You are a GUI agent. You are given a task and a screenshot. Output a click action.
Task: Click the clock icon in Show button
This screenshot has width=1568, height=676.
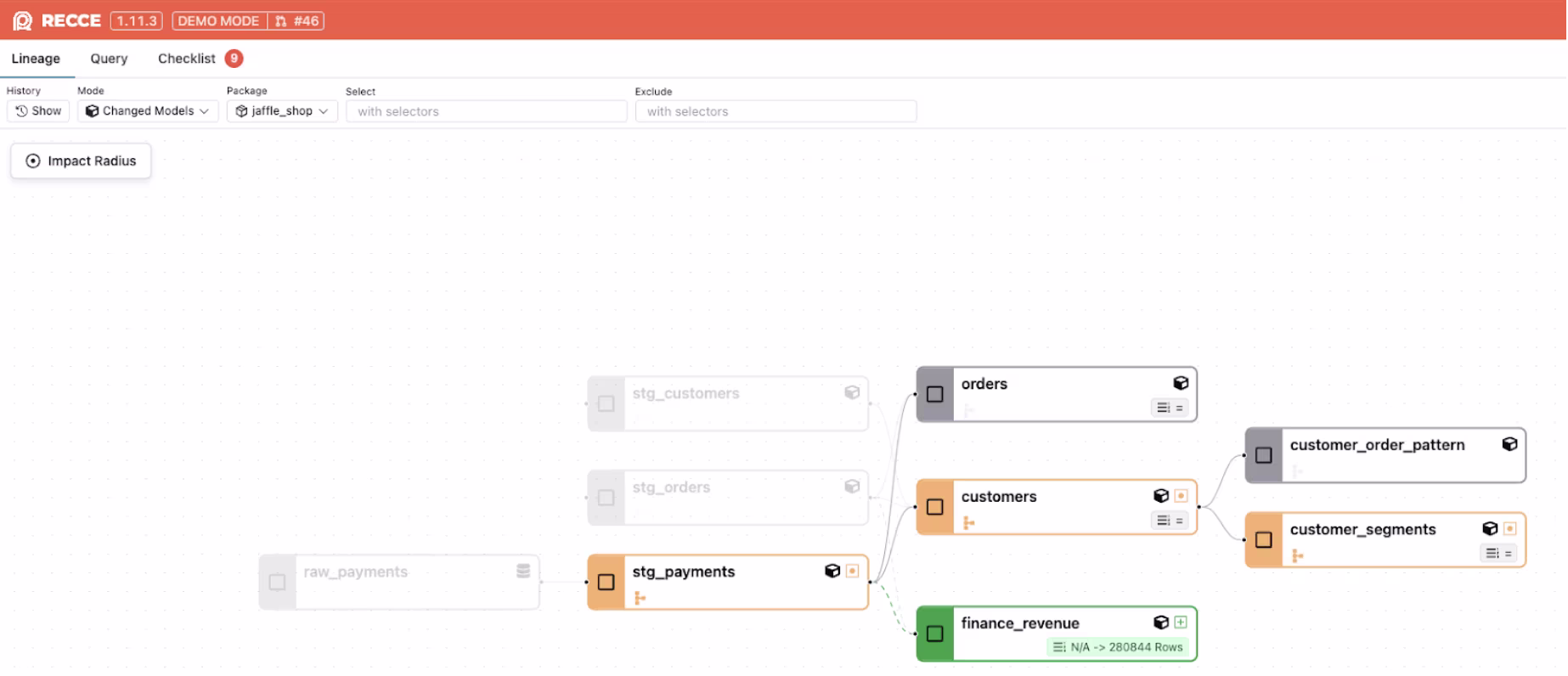22,111
